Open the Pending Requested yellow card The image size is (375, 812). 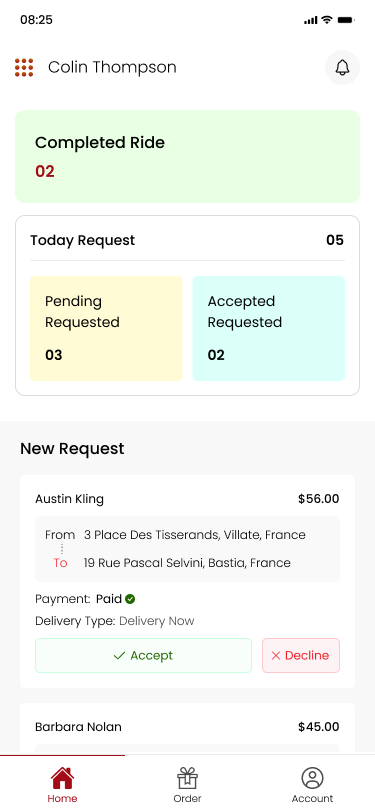point(106,328)
